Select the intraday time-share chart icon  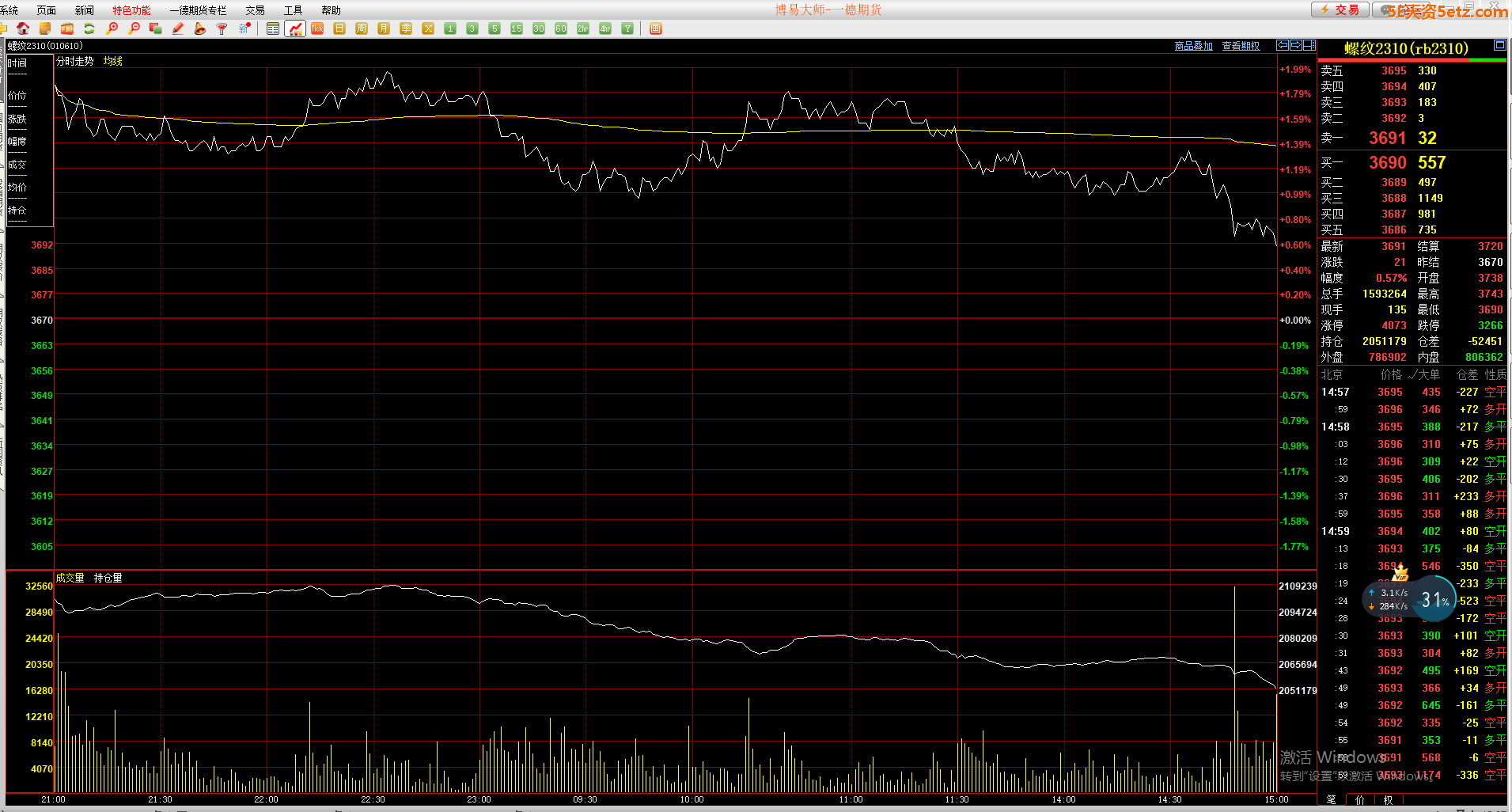295,28
